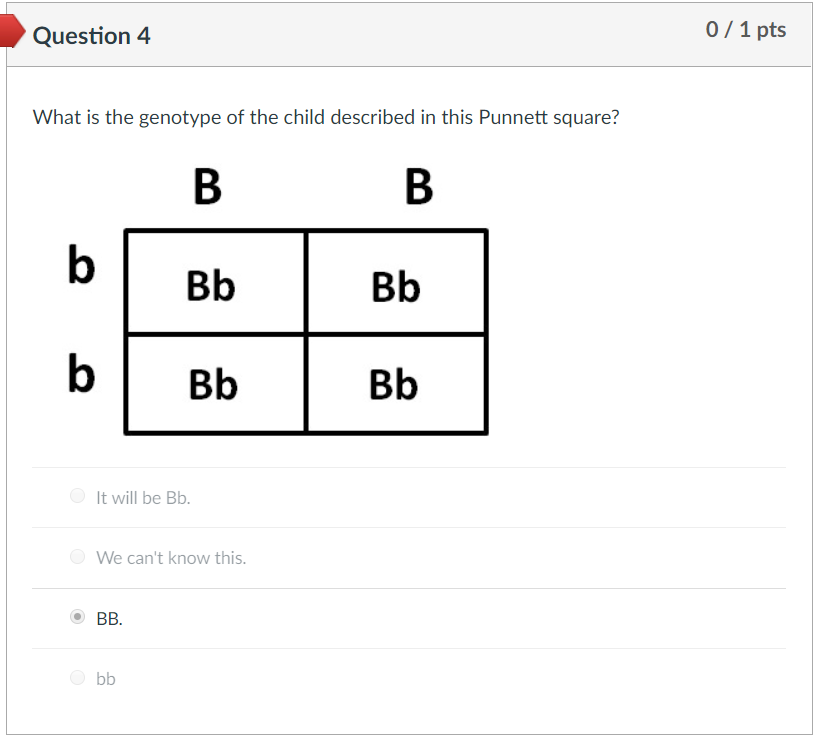Click the right 'B' column header
The width and height of the screenshot is (820, 743).
click(419, 187)
